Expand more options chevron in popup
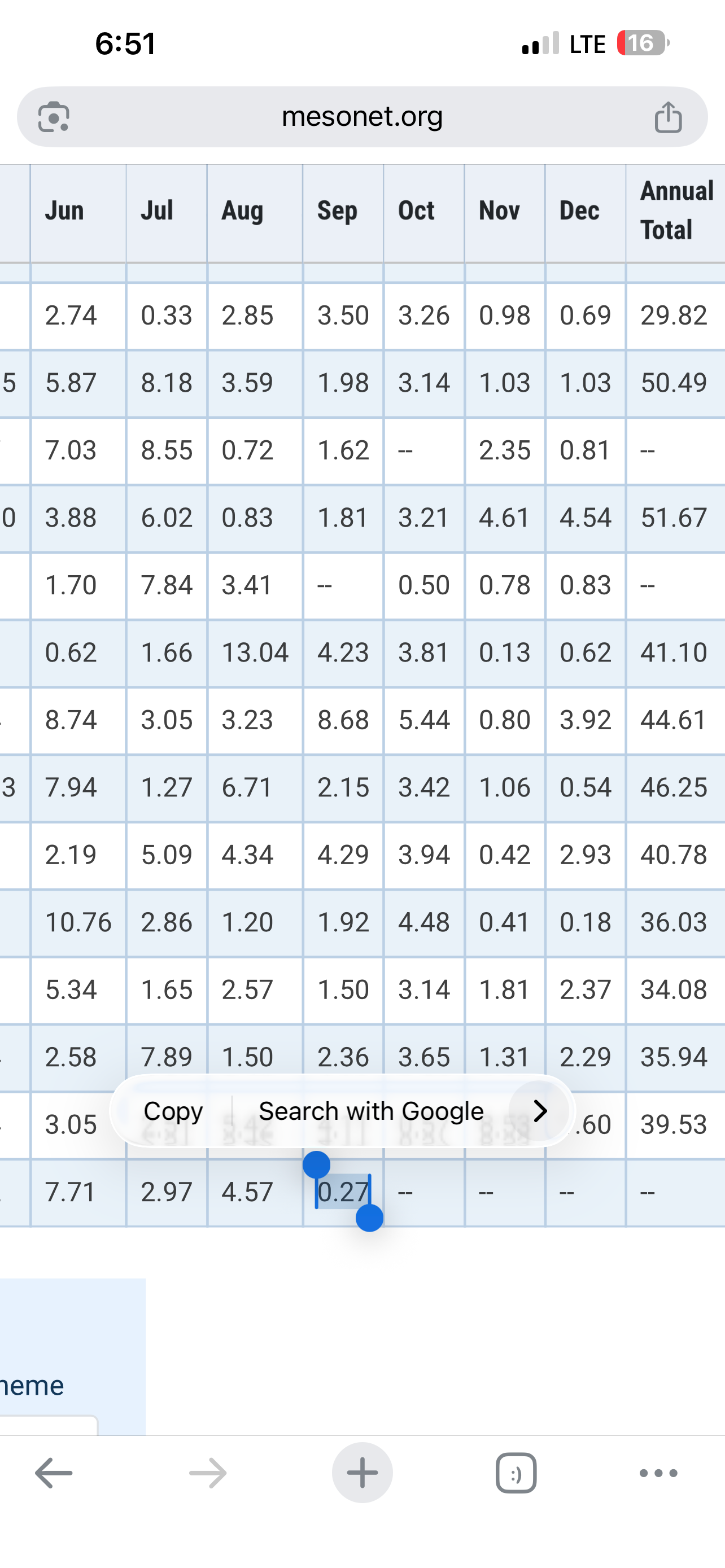Image resolution: width=725 pixels, height=1568 pixels. (539, 1111)
